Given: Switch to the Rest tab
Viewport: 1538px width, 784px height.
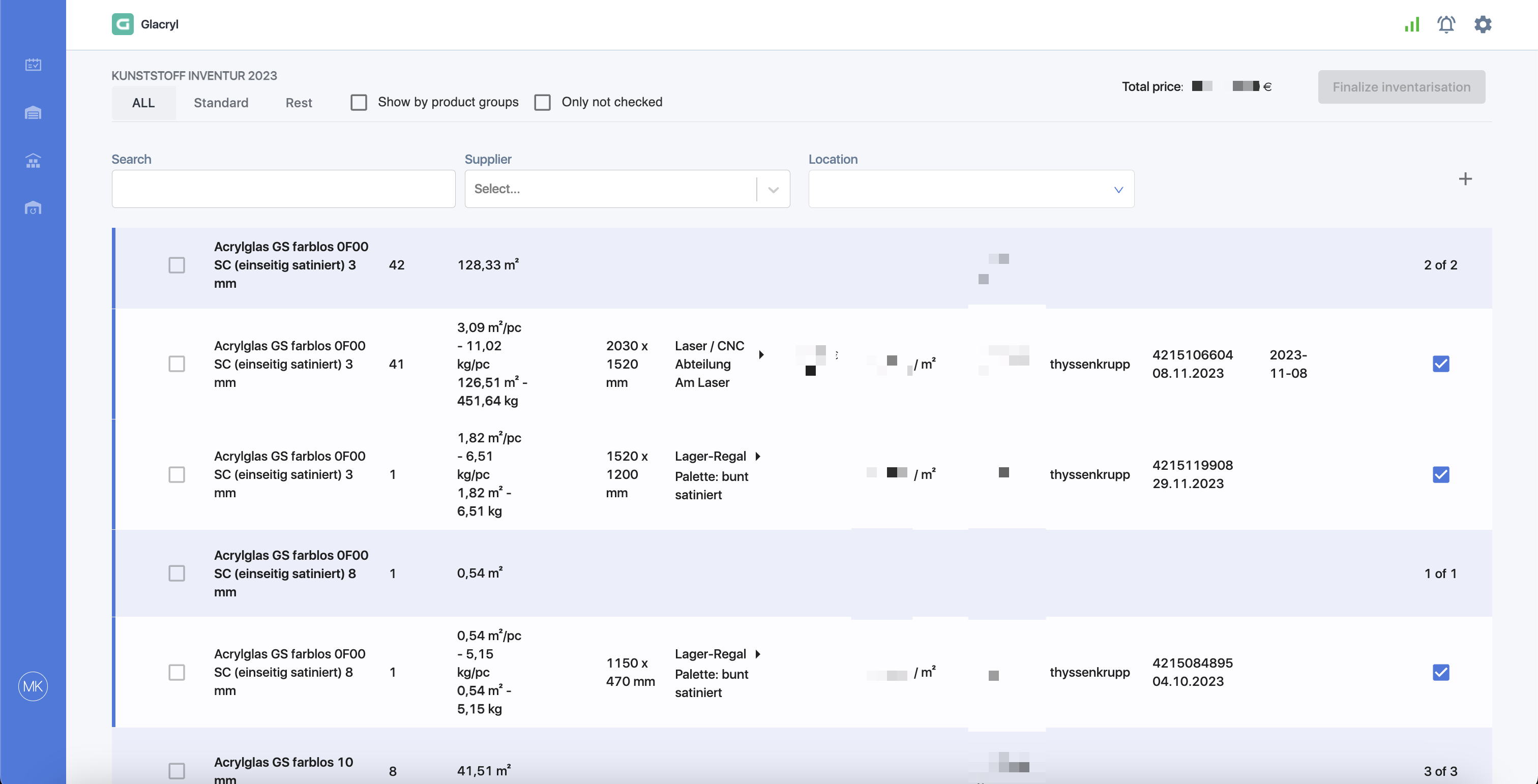Looking at the screenshot, I should coord(299,103).
